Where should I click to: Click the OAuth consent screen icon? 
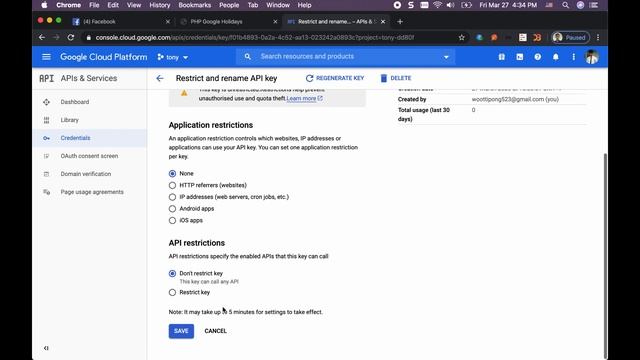(46, 156)
